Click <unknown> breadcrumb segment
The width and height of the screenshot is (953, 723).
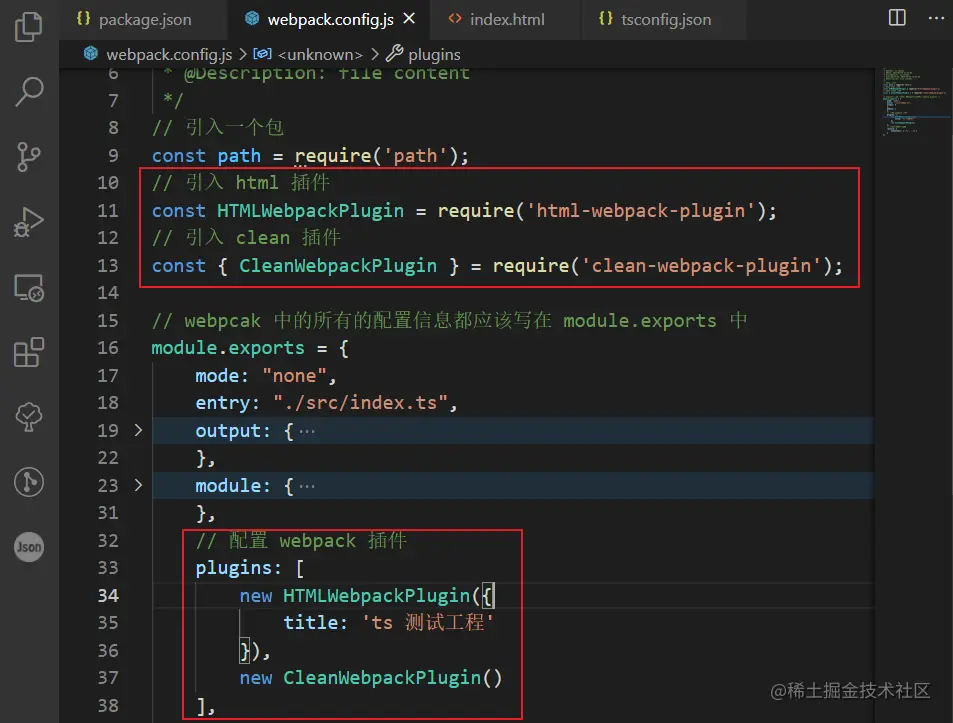coord(320,55)
